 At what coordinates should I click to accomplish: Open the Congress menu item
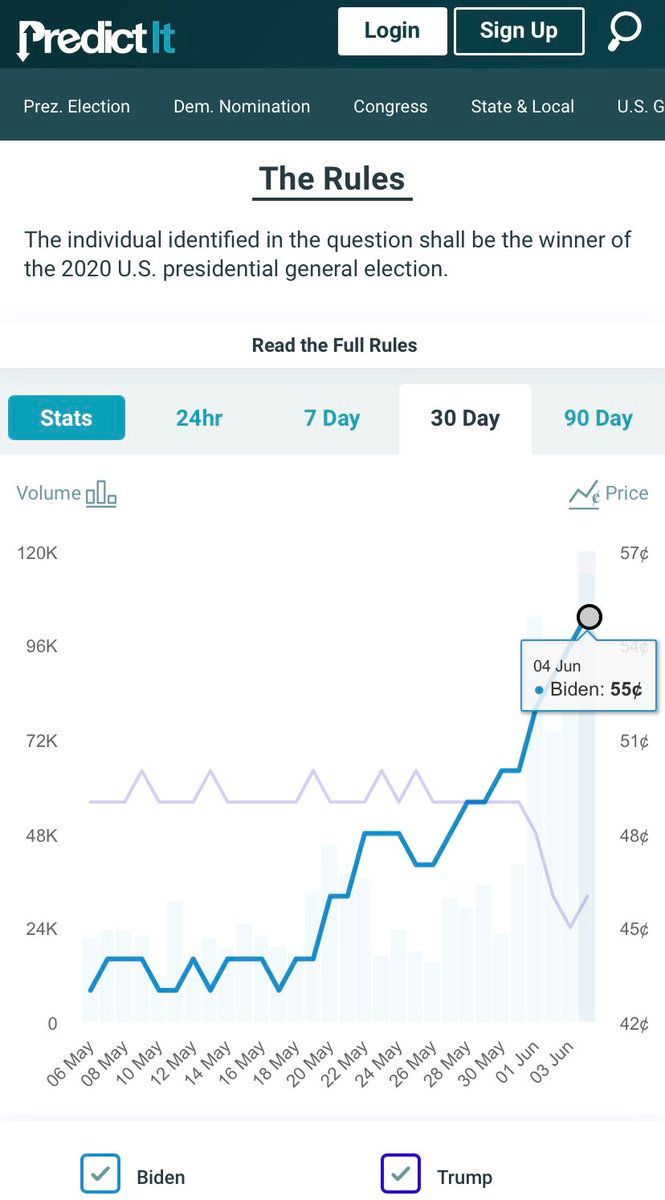tap(390, 106)
